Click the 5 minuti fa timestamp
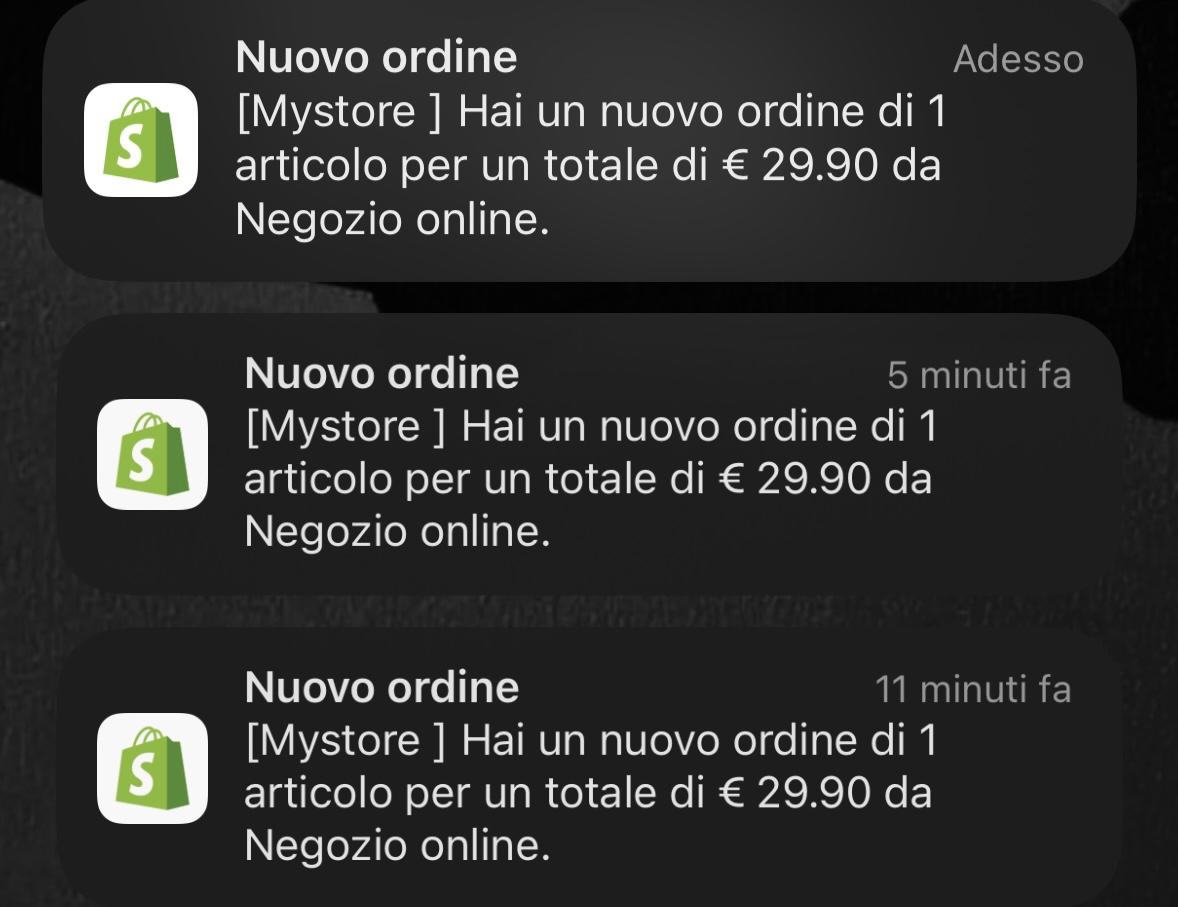 tap(979, 374)
